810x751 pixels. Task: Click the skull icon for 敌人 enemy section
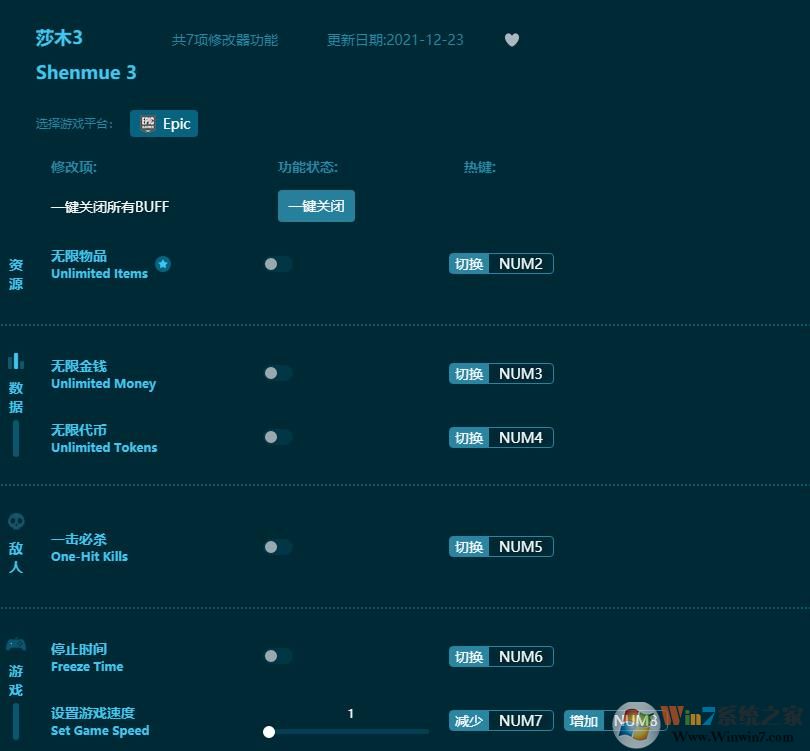point(15,520)
